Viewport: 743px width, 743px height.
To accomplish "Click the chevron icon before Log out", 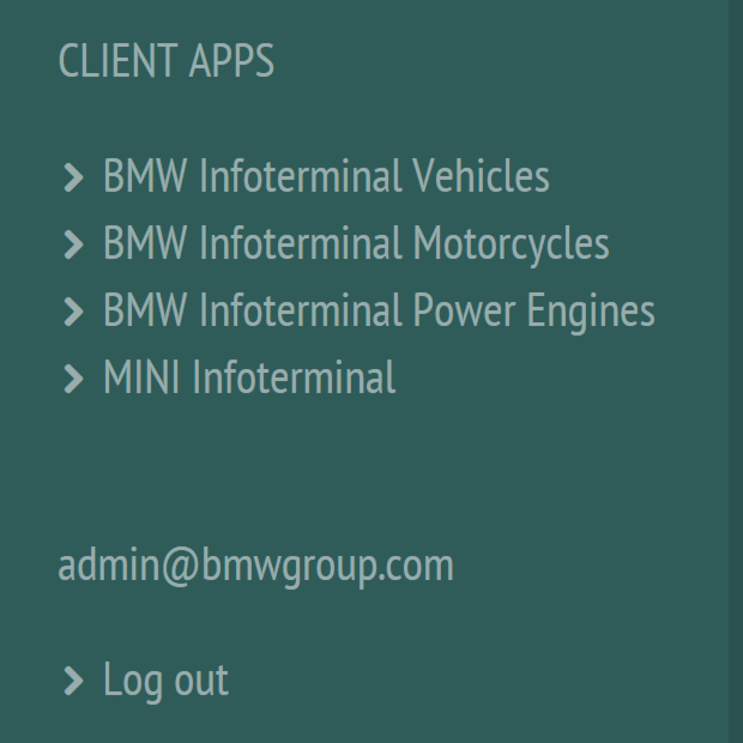I will (x=73, y=682).
